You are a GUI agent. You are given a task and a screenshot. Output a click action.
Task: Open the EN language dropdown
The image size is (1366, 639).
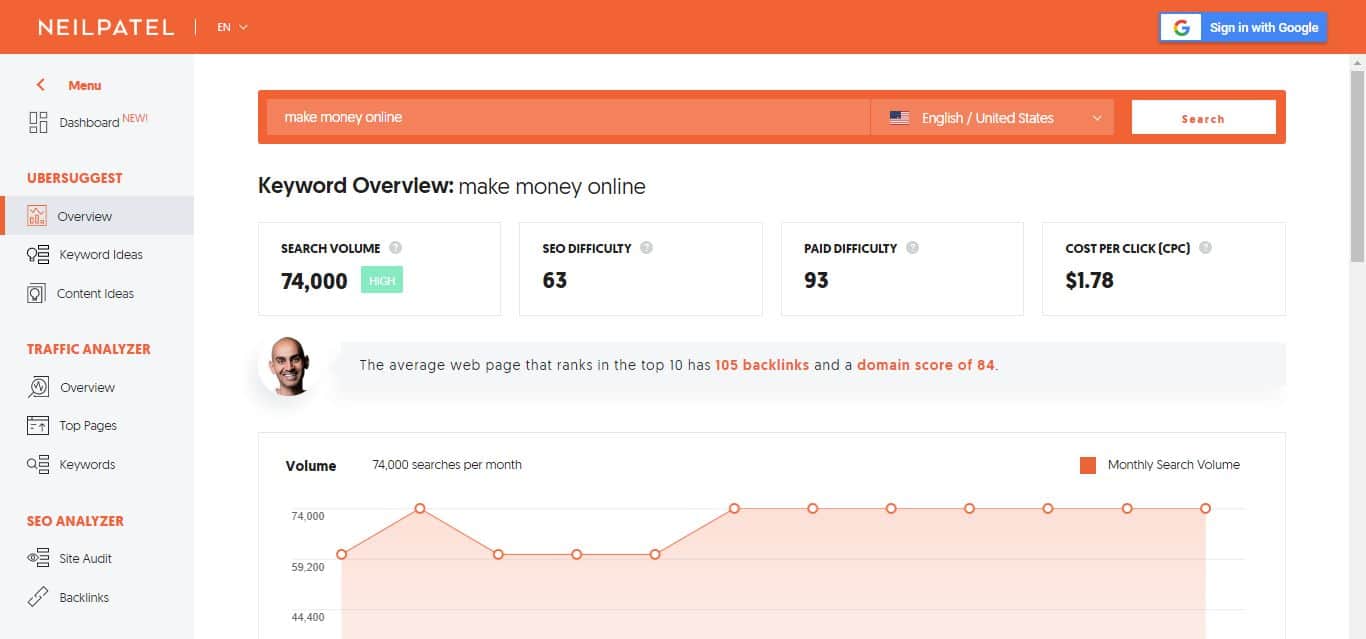pyautogui.click(x=232, y=27)
